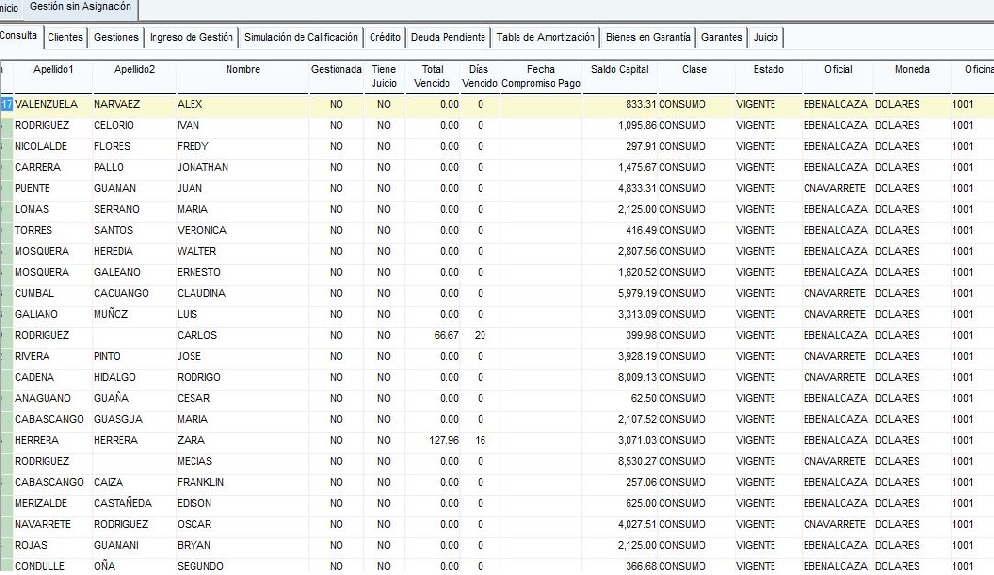This screenshot has width=994, height=575.
Task: Select the CUMBAL CACUANGO CLAUDINA row
Action: tap(497, 294)
